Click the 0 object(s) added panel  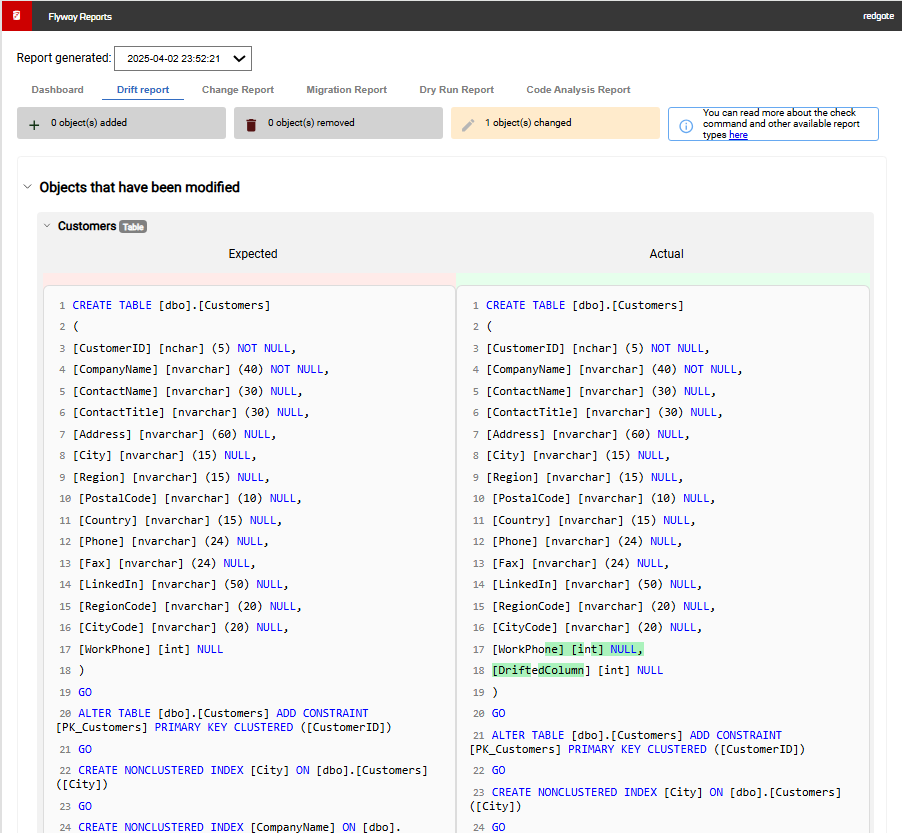pyautogui.click(x=121, y=123)
